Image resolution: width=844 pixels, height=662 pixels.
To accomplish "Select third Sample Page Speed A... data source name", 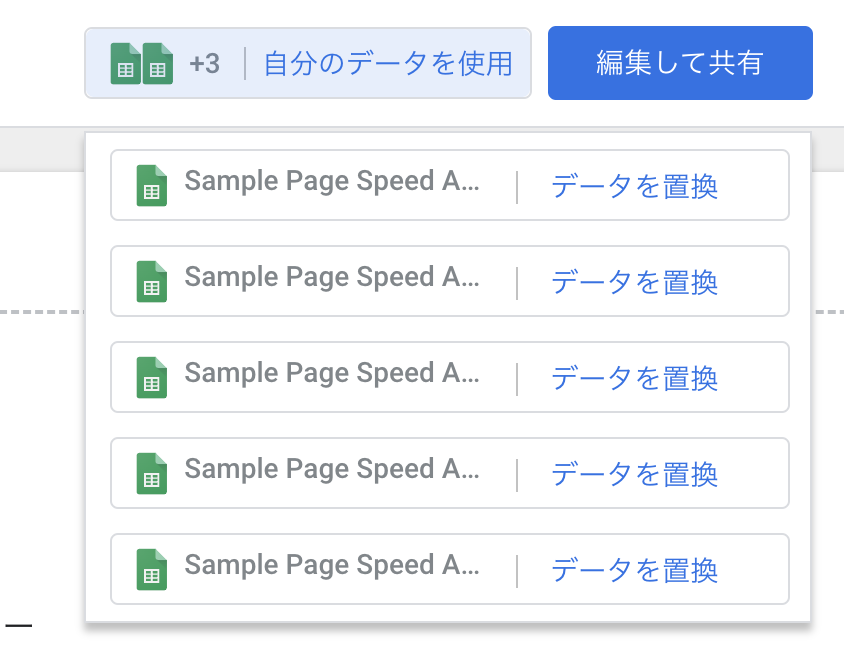I will click(x=332, y=374).
